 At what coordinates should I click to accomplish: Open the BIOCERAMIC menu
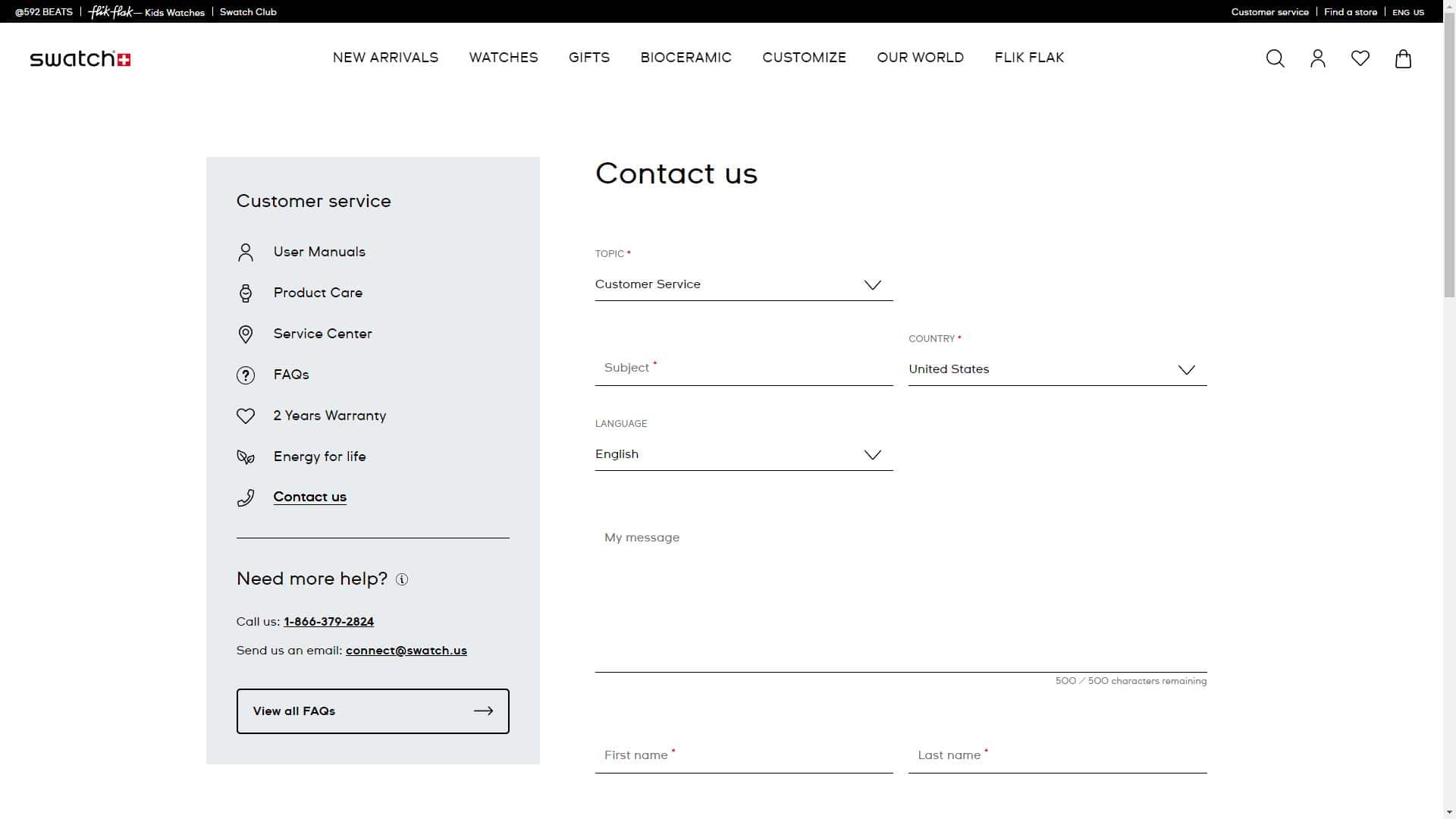pyautogui.click(x=686, y=58)
